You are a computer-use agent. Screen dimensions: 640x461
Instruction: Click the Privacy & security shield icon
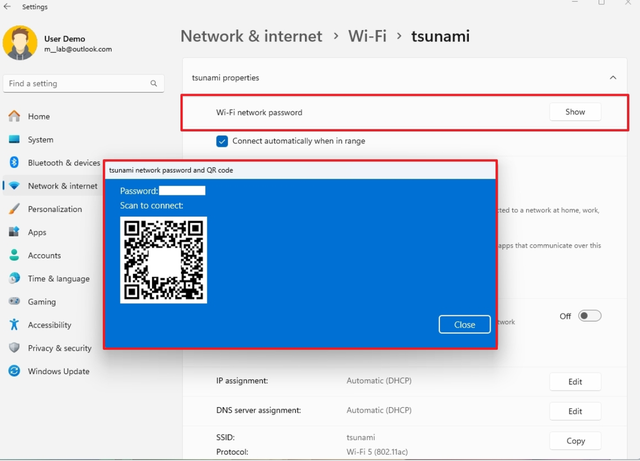click(14, 348)
